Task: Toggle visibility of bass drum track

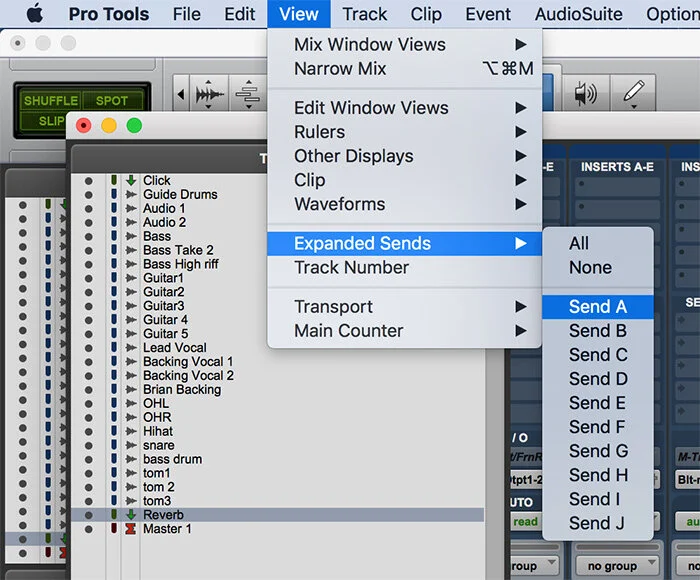Action: (89, 459)
